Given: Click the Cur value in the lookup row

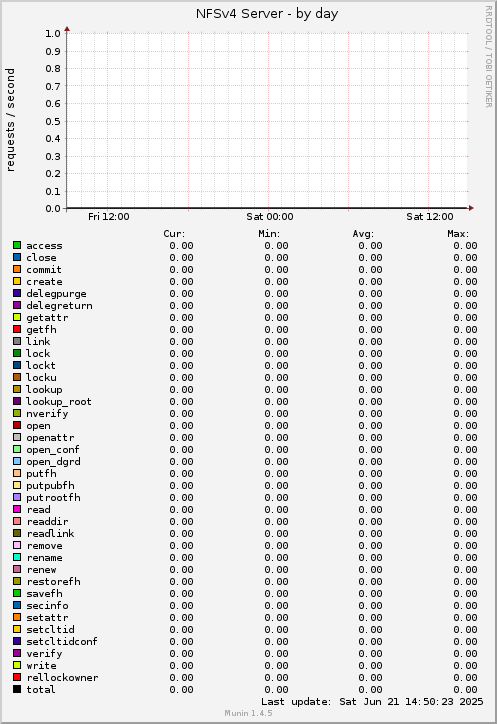Looking at the screenshot, I should pos(182,390).
